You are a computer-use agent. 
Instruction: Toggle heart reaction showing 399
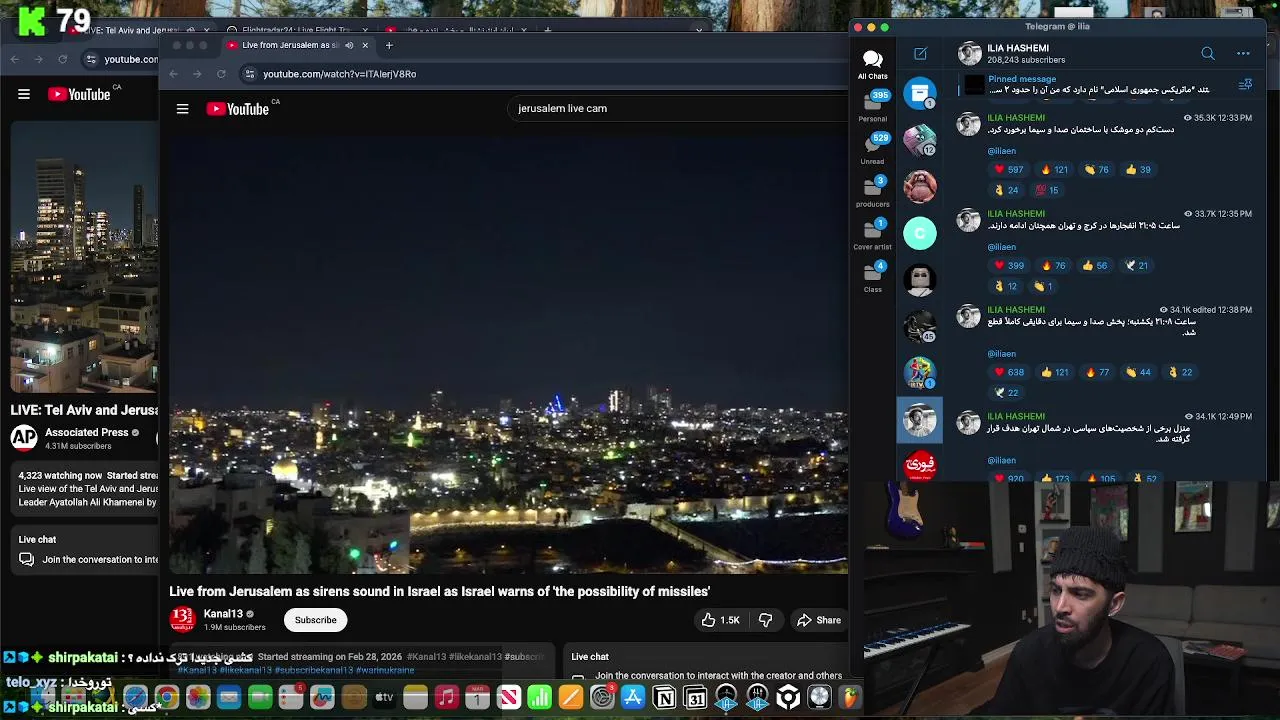click(x=1009, y=265)
